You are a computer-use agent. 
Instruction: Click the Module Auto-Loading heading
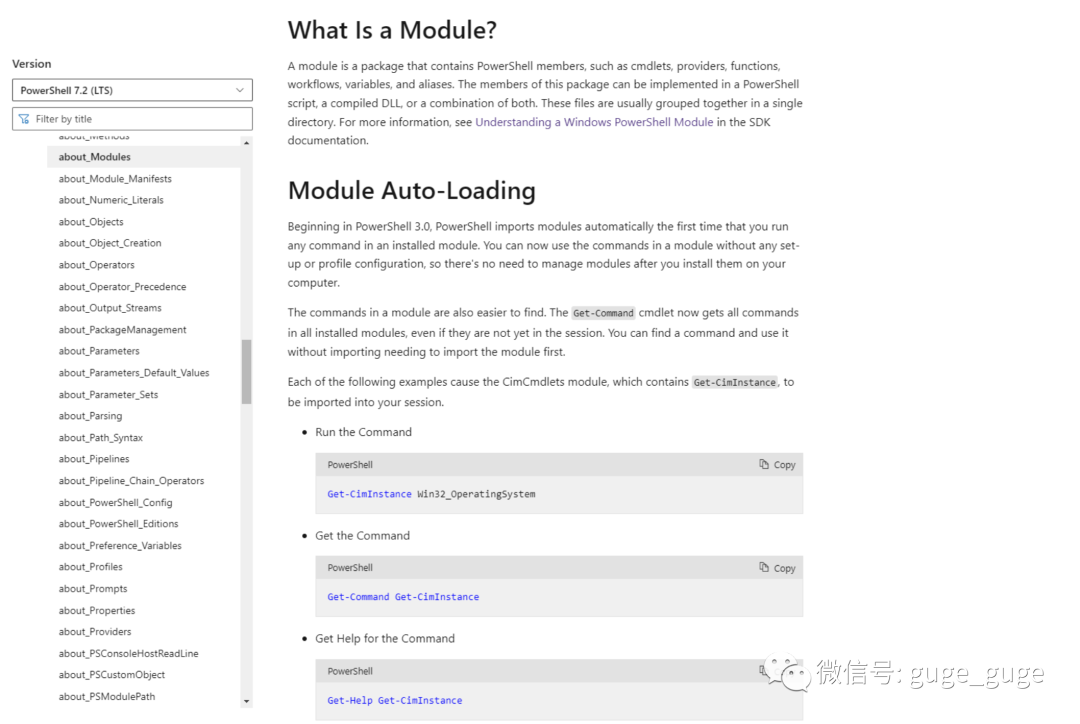(x=411, y=191)
